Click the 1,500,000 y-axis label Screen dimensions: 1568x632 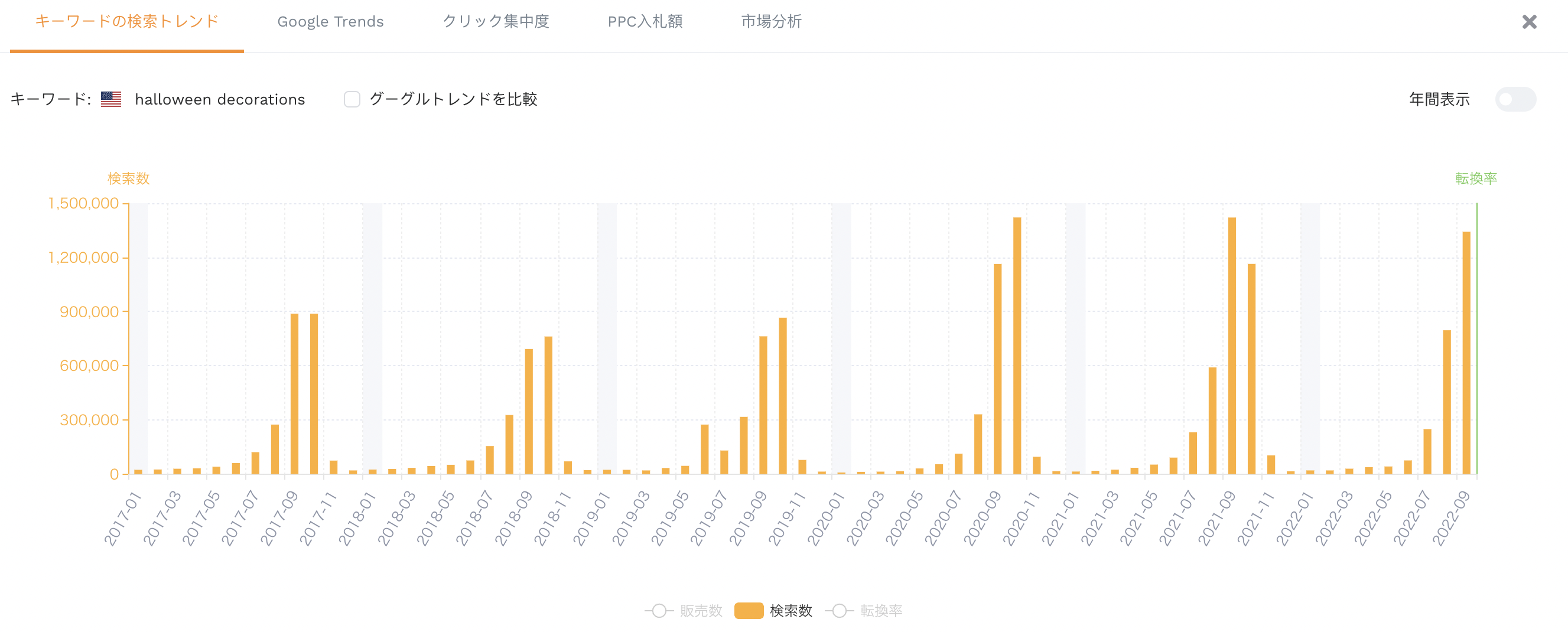[83, 203]
